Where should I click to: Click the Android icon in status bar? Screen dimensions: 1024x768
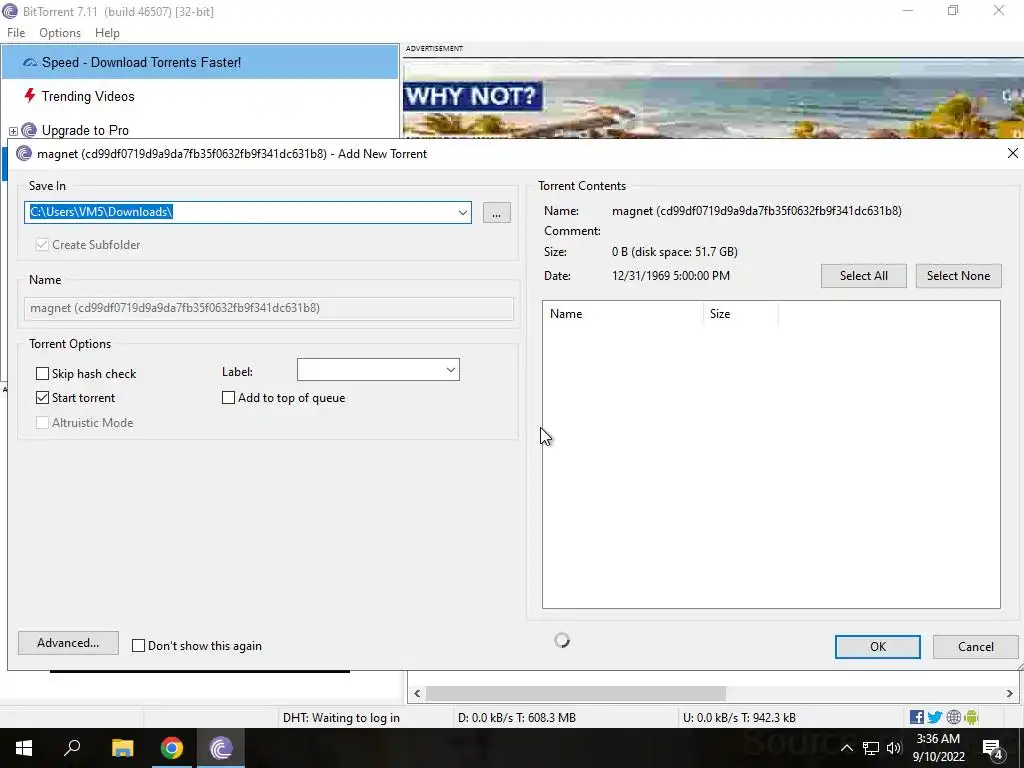pos(971,717)
